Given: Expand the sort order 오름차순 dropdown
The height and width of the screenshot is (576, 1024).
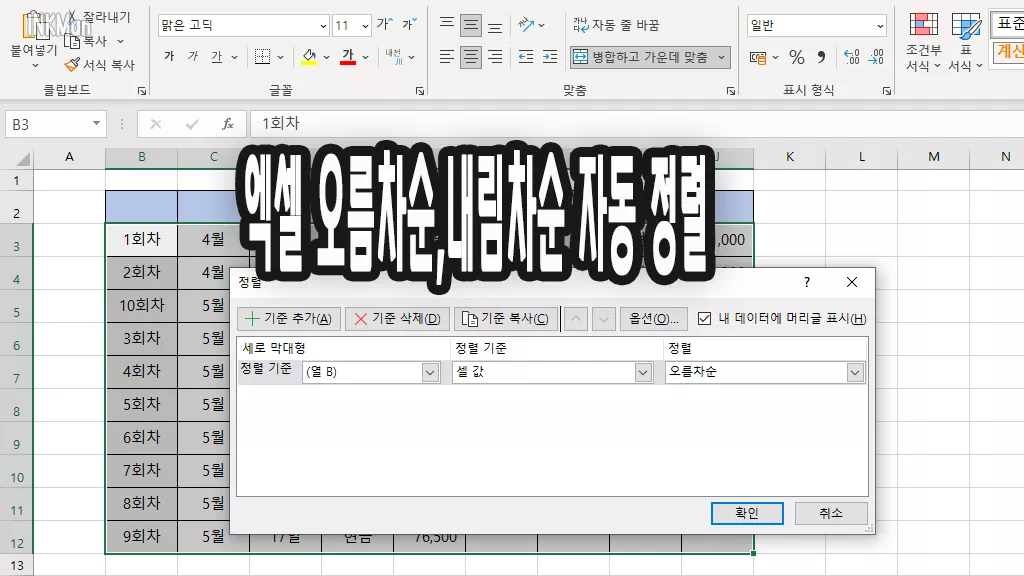Looking at the screenshot, I should [x=855, y=372].
